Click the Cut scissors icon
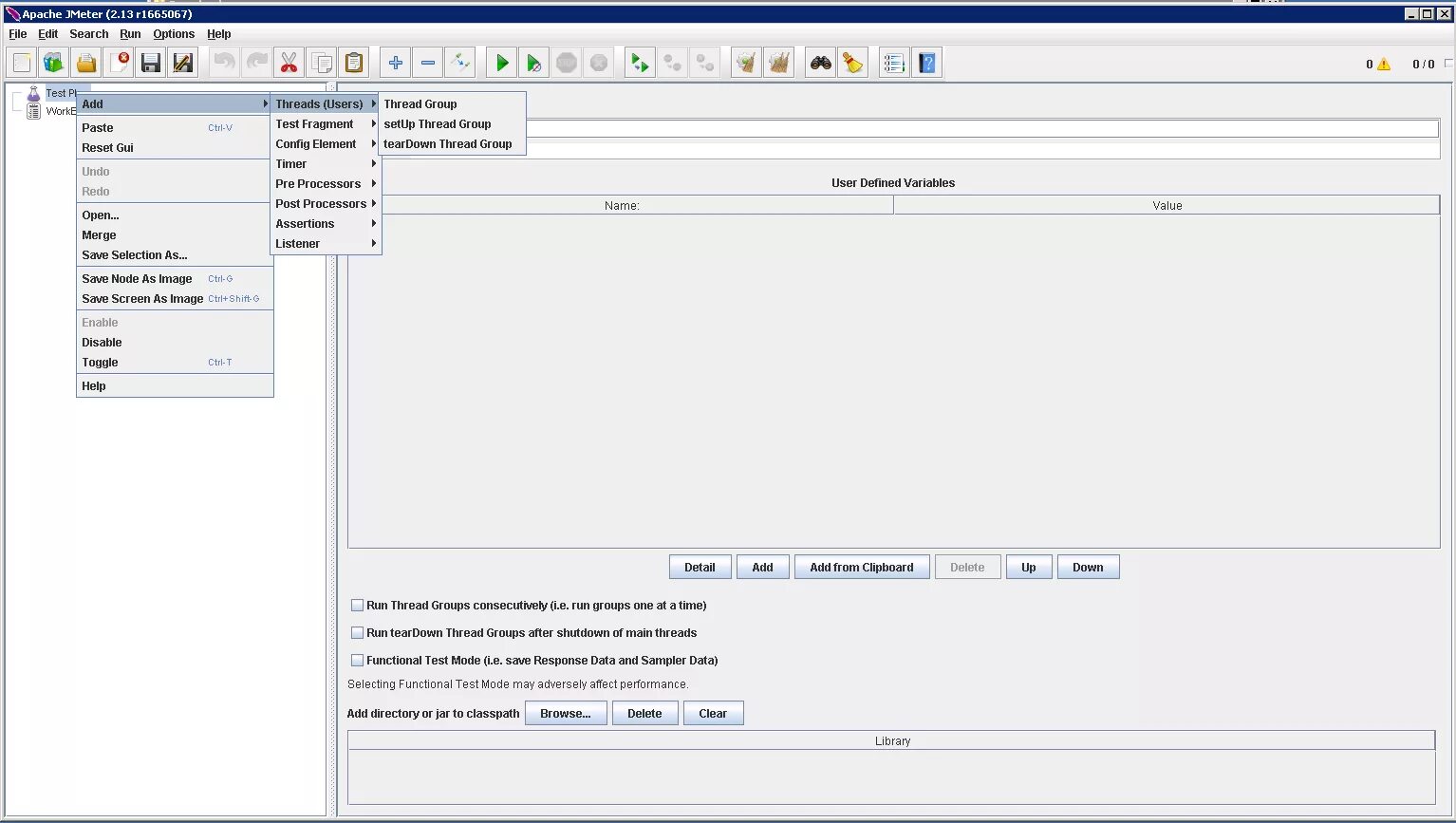Viewport: 1456px width, 823px height. (289, 64)
